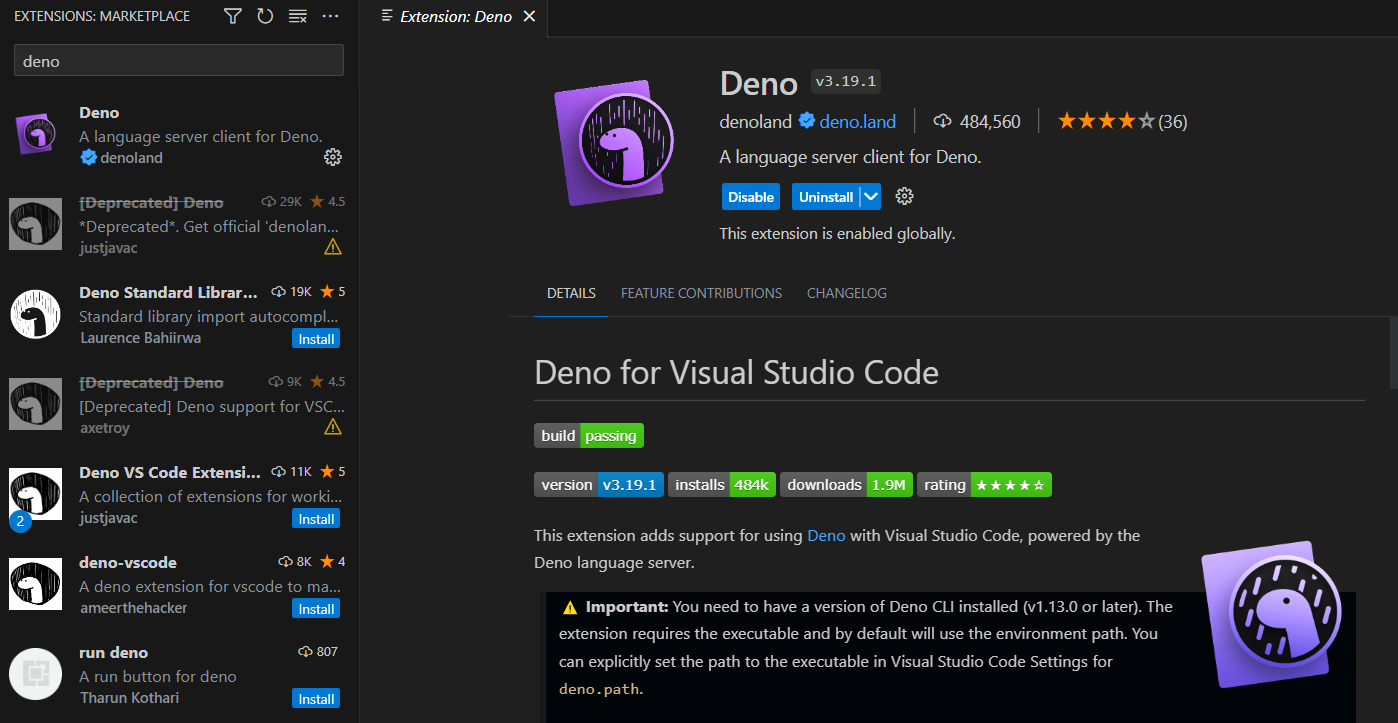Click warning icon on axetroy deprecated Deno
This screenshot has height=723, width=1398.
click(x=333, y=427)
